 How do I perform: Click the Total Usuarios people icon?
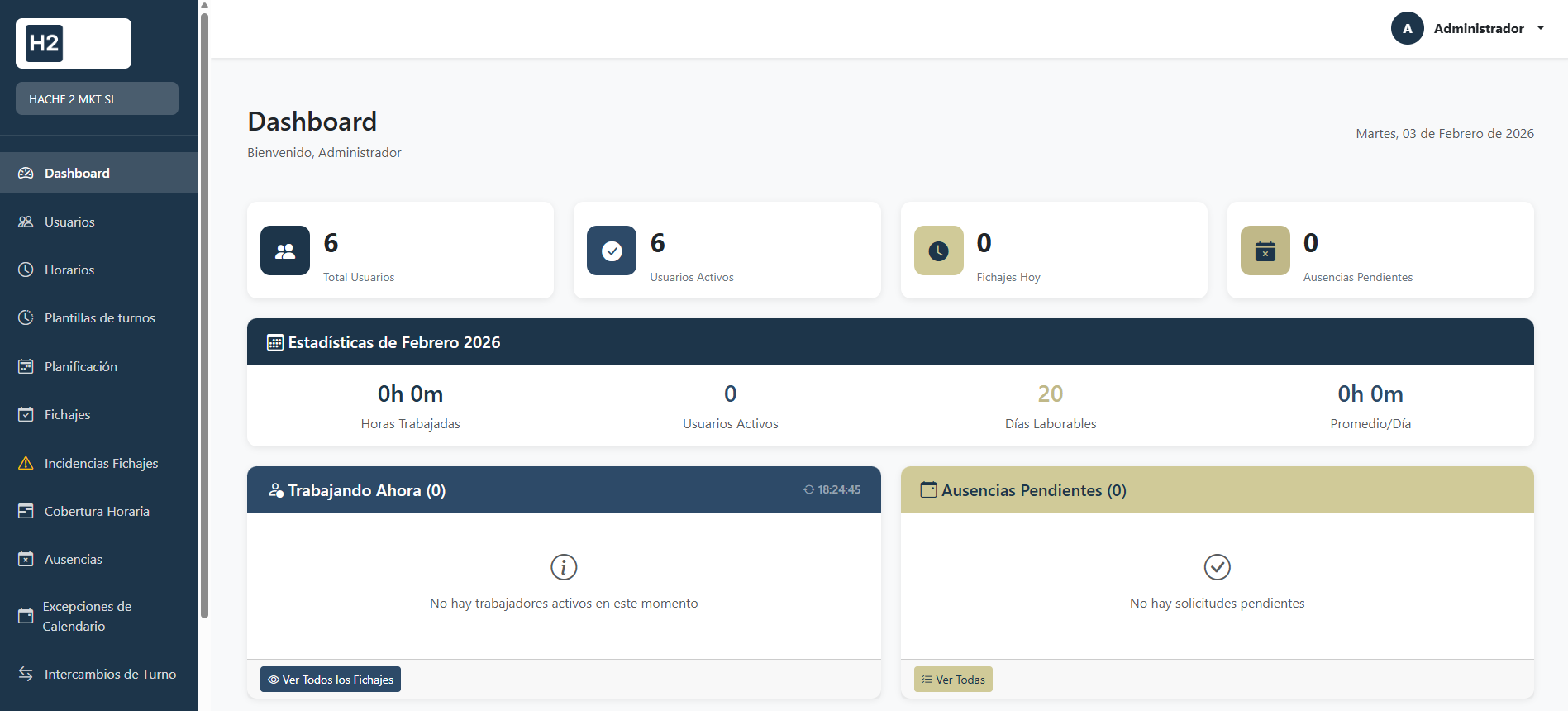tap(285, 251)
